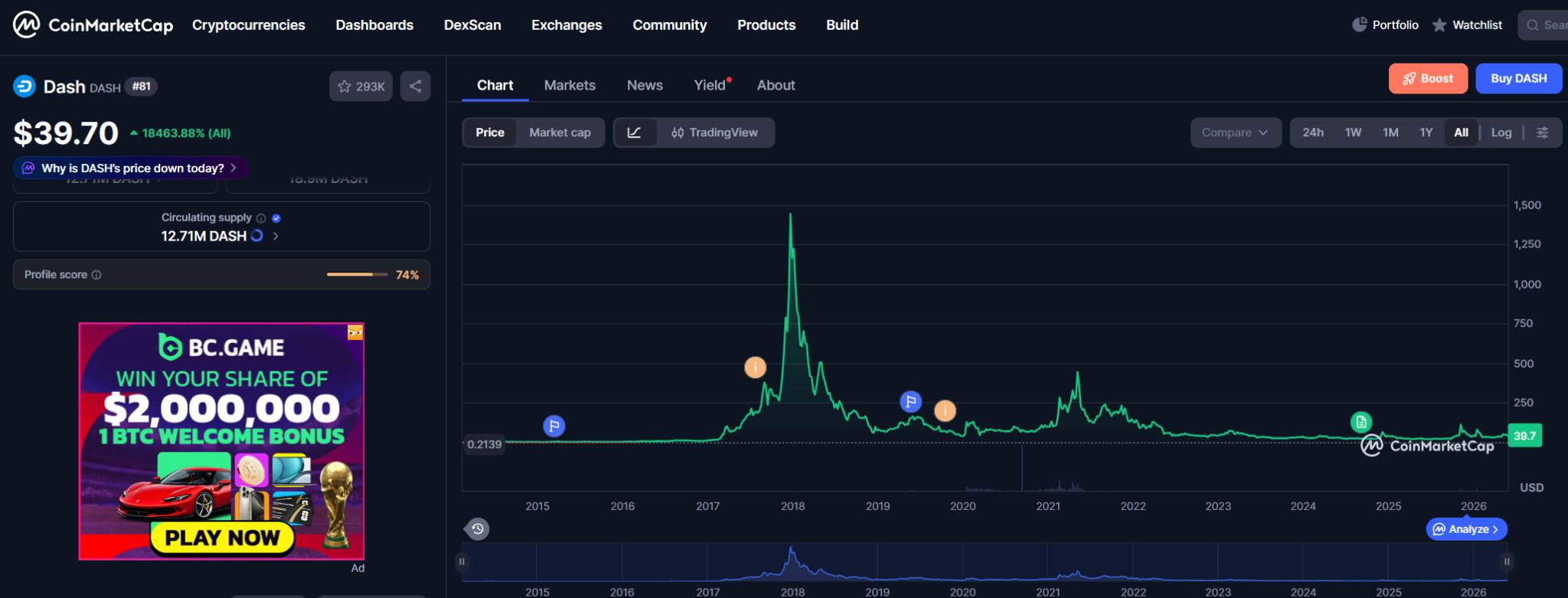This screenshot has height=598, width=1568.
Task: Open the Compare dropdown
Action: 1235,132
